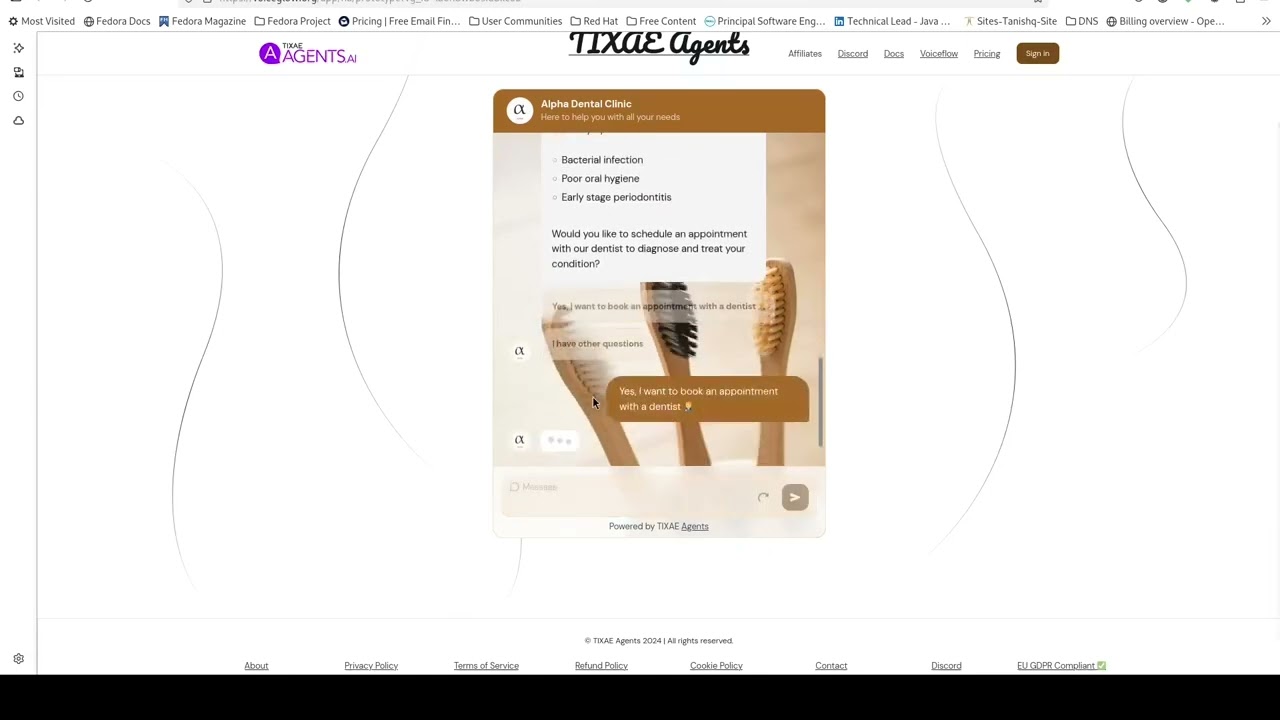Open the Fedora Docs bookmark
The width and height of the screenshot is (1280, 720).
117,21
